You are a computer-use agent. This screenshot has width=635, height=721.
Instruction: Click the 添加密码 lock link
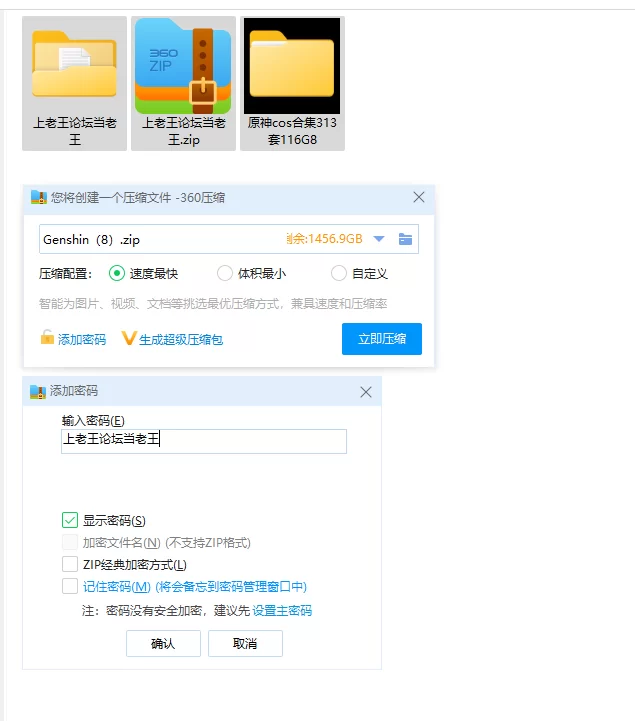[74, 339]
